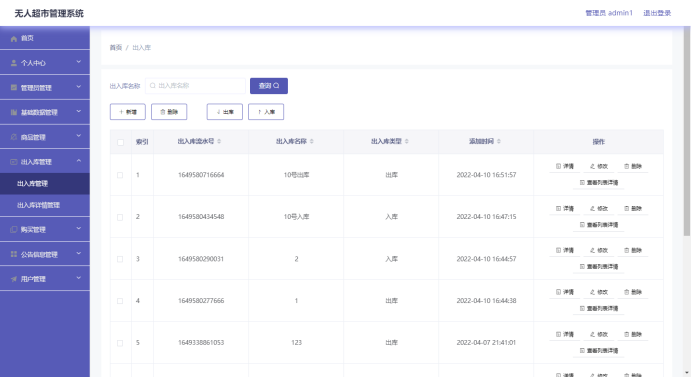Click 删除 for row 1649580277666
The height and width of the screenshot is (377, 692).
click(x=633, y=292)
